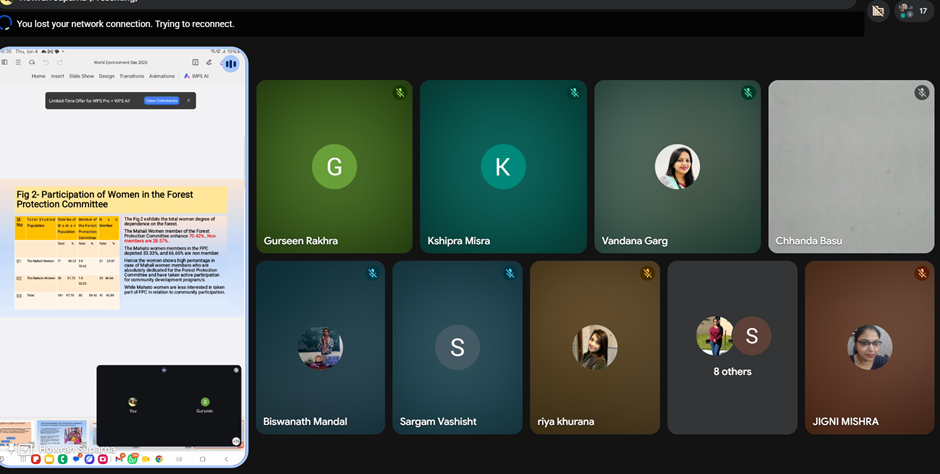Toggle the WPS sidebar panel icon

(x=5, y=62)
